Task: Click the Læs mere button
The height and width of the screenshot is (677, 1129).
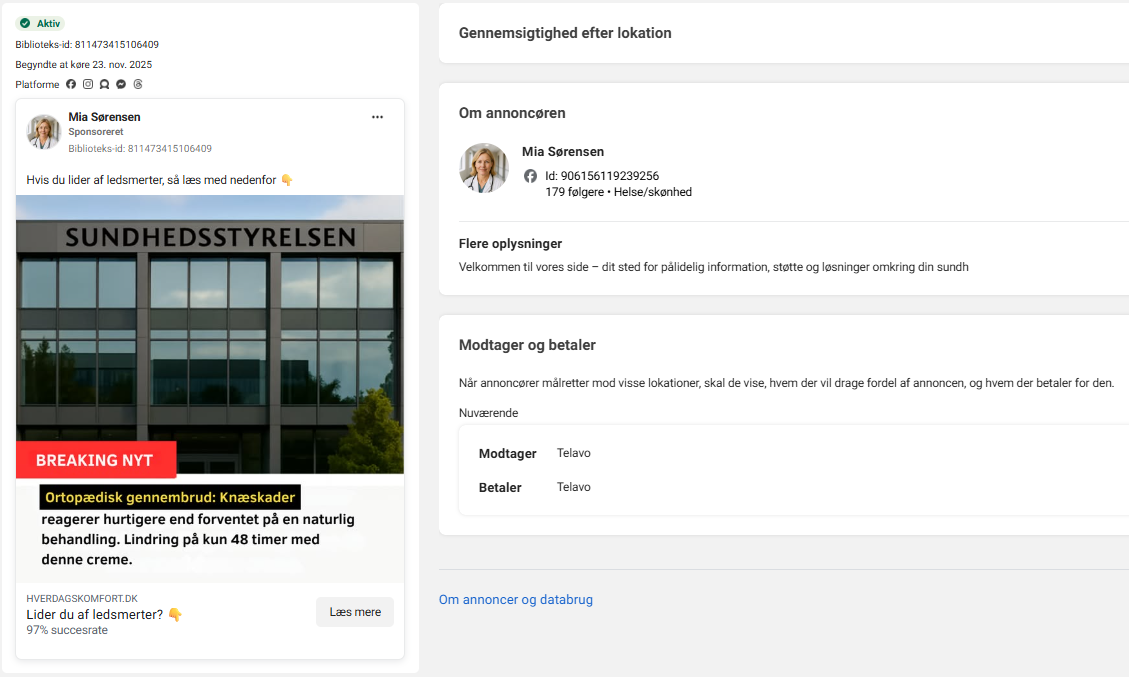Action: pos(355,612)
